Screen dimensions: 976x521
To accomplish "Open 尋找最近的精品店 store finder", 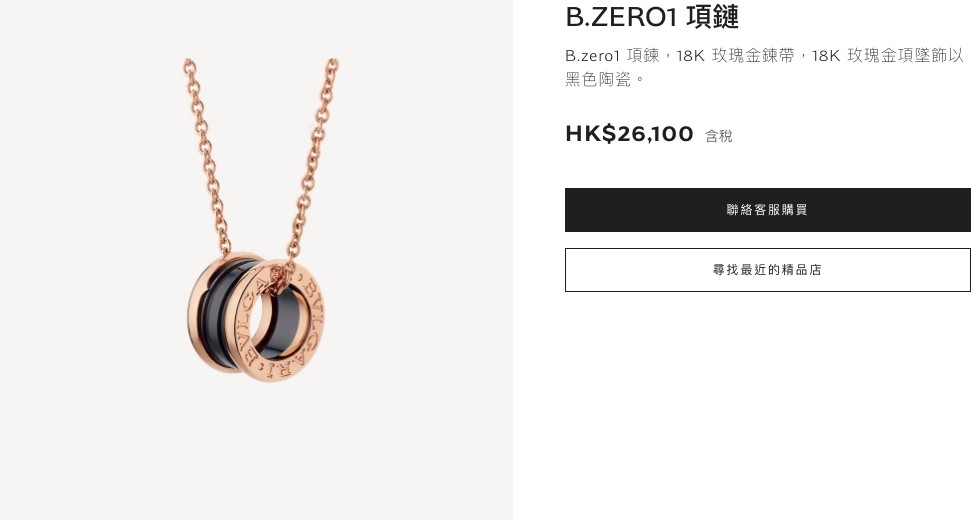I will [x=767, y=270].
